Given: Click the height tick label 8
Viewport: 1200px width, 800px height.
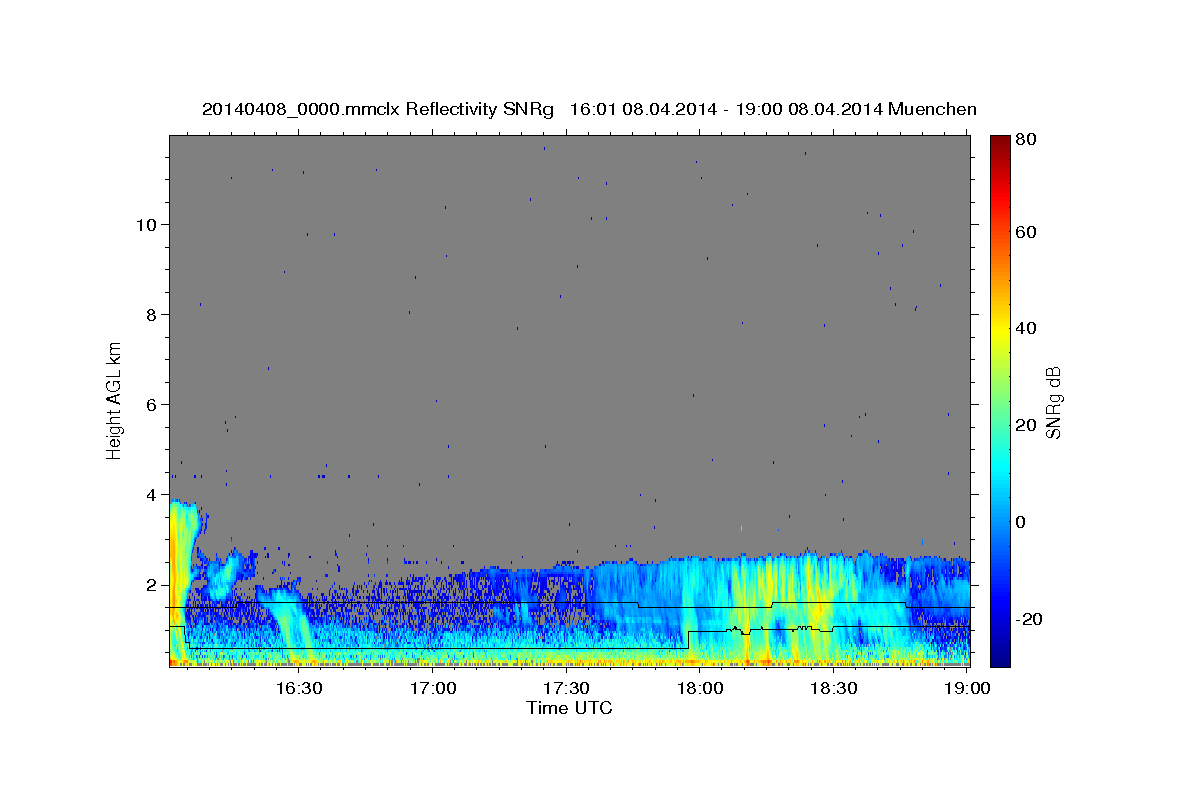Looking at the screenshot, I should [x=154, y=314].
